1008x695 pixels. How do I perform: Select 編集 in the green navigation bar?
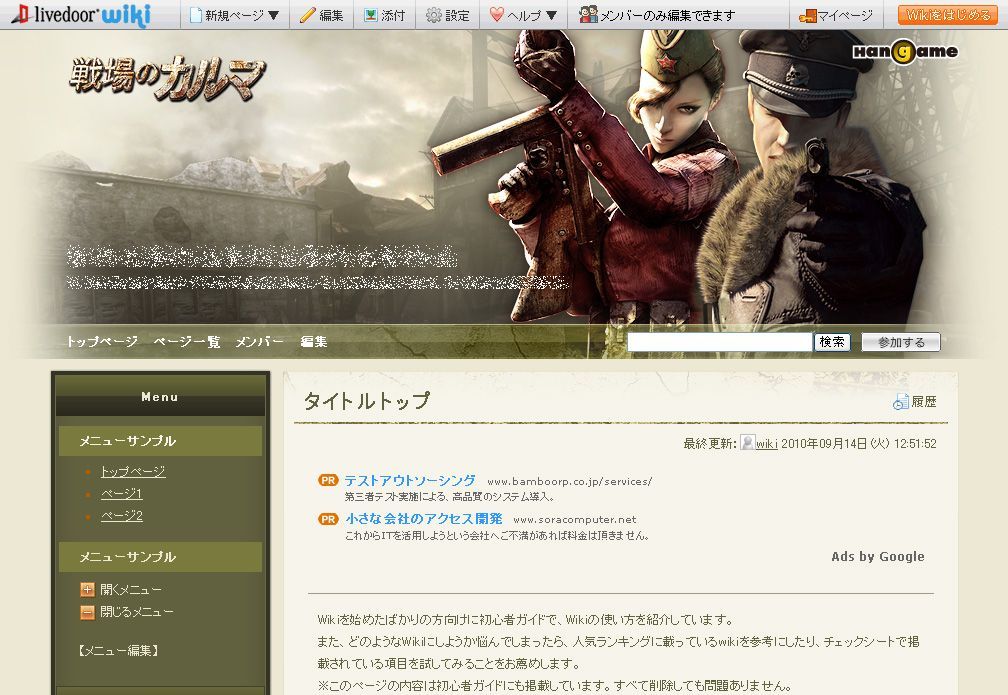(x=314, y=341)
